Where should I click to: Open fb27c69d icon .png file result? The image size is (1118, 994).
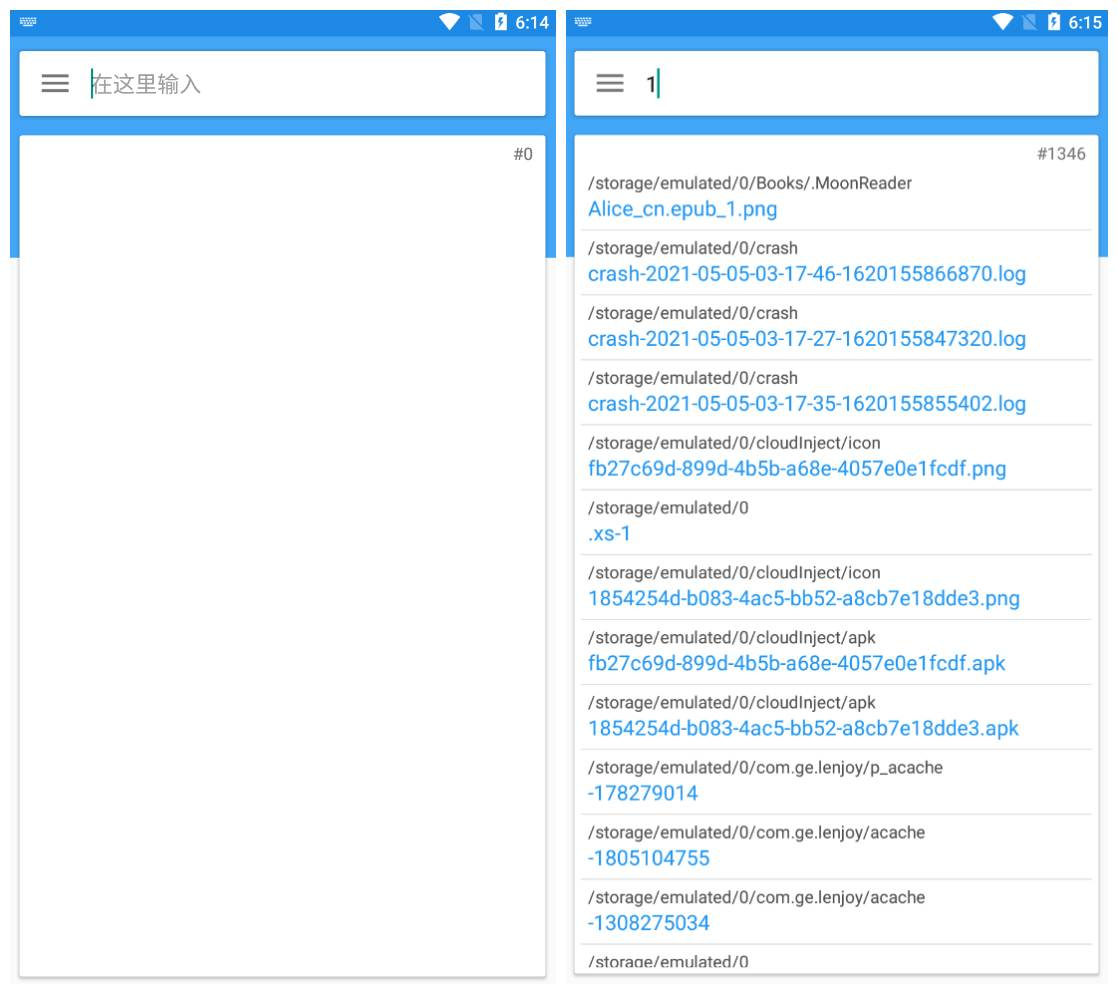pyautogui.click(x=796, y=469)
